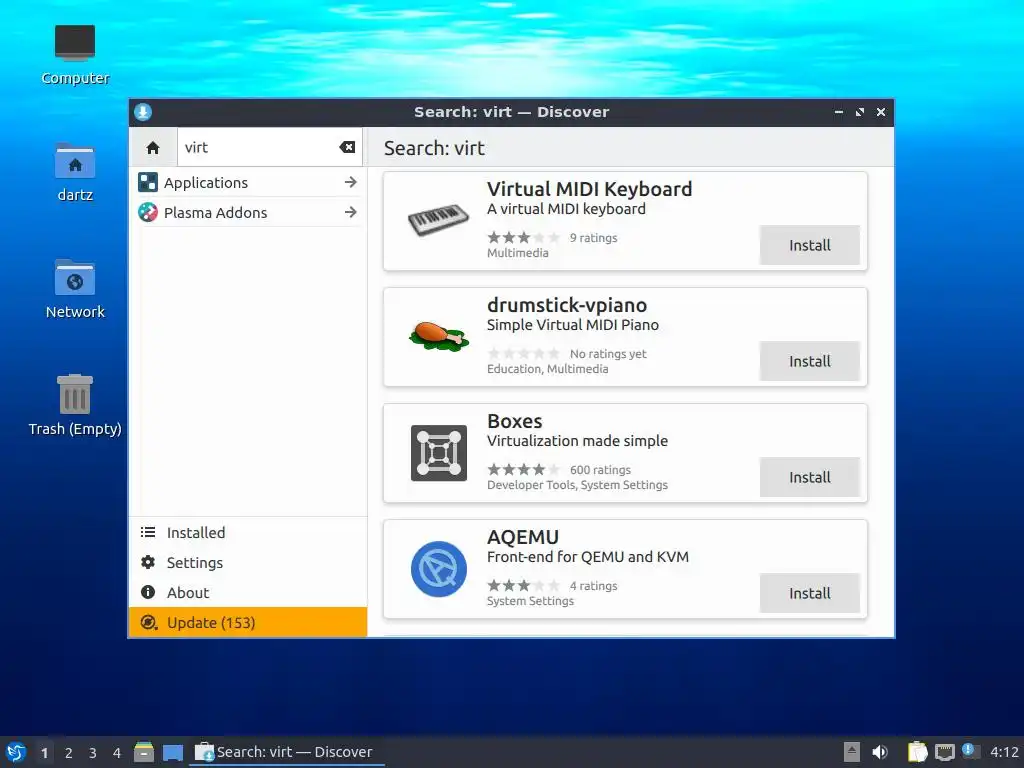Open update notifier tray icon
The width and height of the screenshot is (1024, 768).
pyautogui.click(x=971, y=752)
